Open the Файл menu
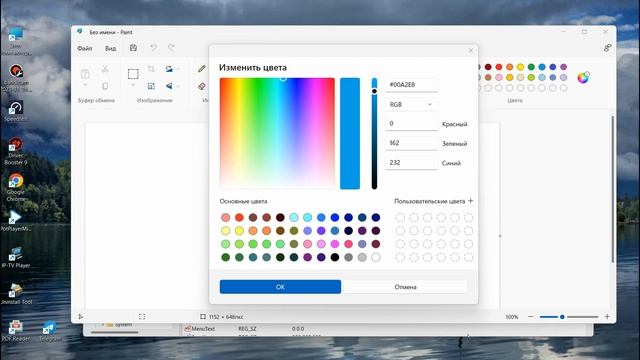The height and width of the screenshot is (360, 640). pos(84,48)
